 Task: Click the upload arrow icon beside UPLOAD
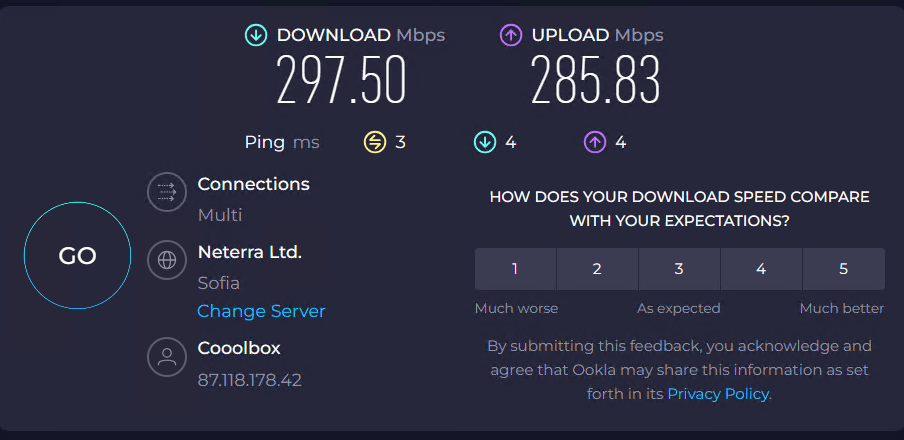(511, 35)
